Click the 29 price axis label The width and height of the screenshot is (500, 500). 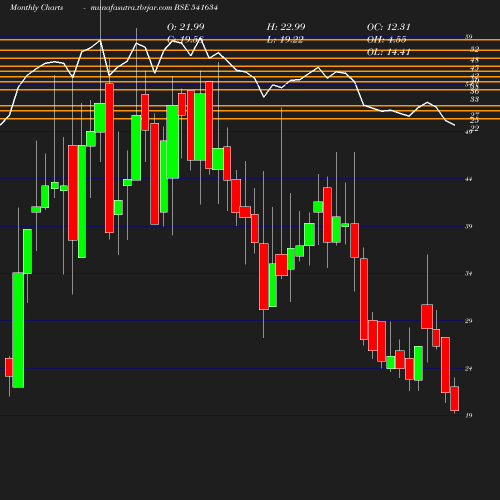pyautogui.click(x=469, y=321)
